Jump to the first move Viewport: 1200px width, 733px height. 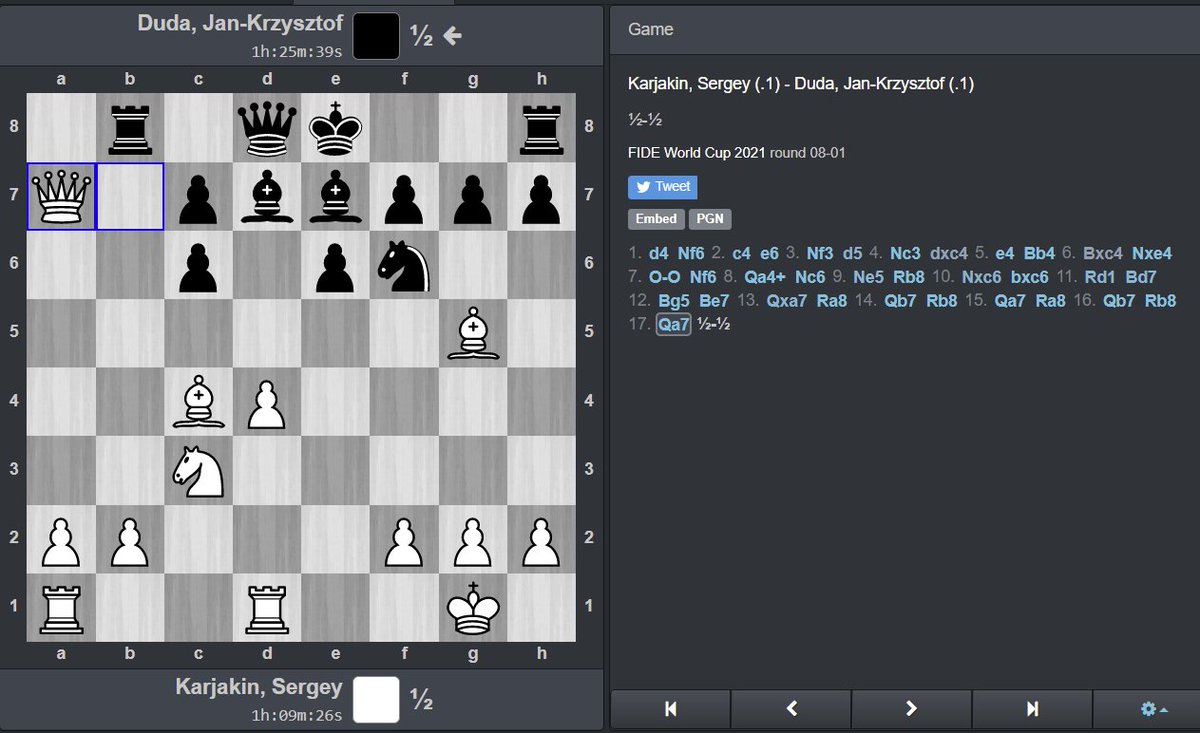[670, 709]
